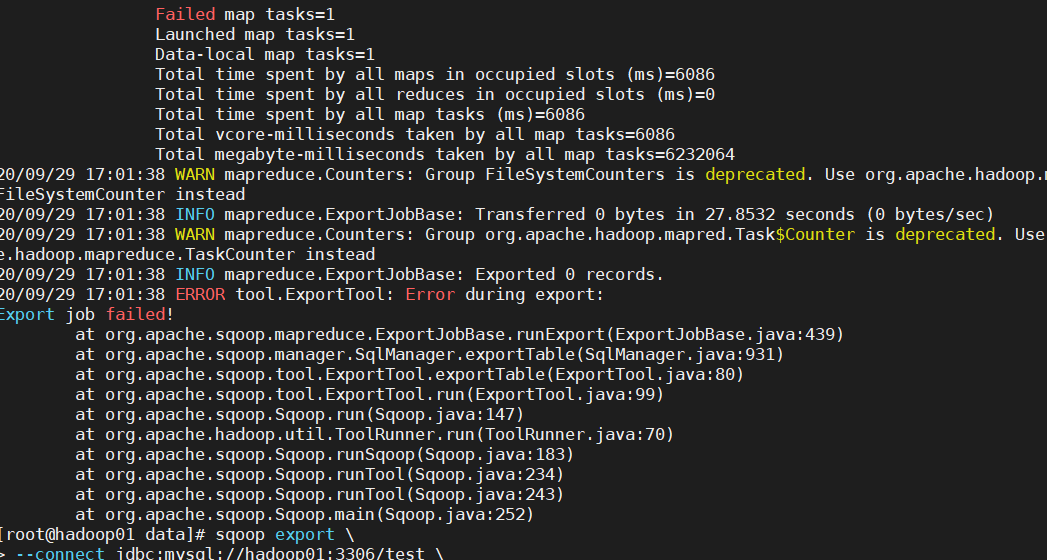Image resolution: width=1047 pixels, height=560 pixels.
Task: Click the Sqoop.main(Sqoop.java:252) line
Action: pos(305,515)
